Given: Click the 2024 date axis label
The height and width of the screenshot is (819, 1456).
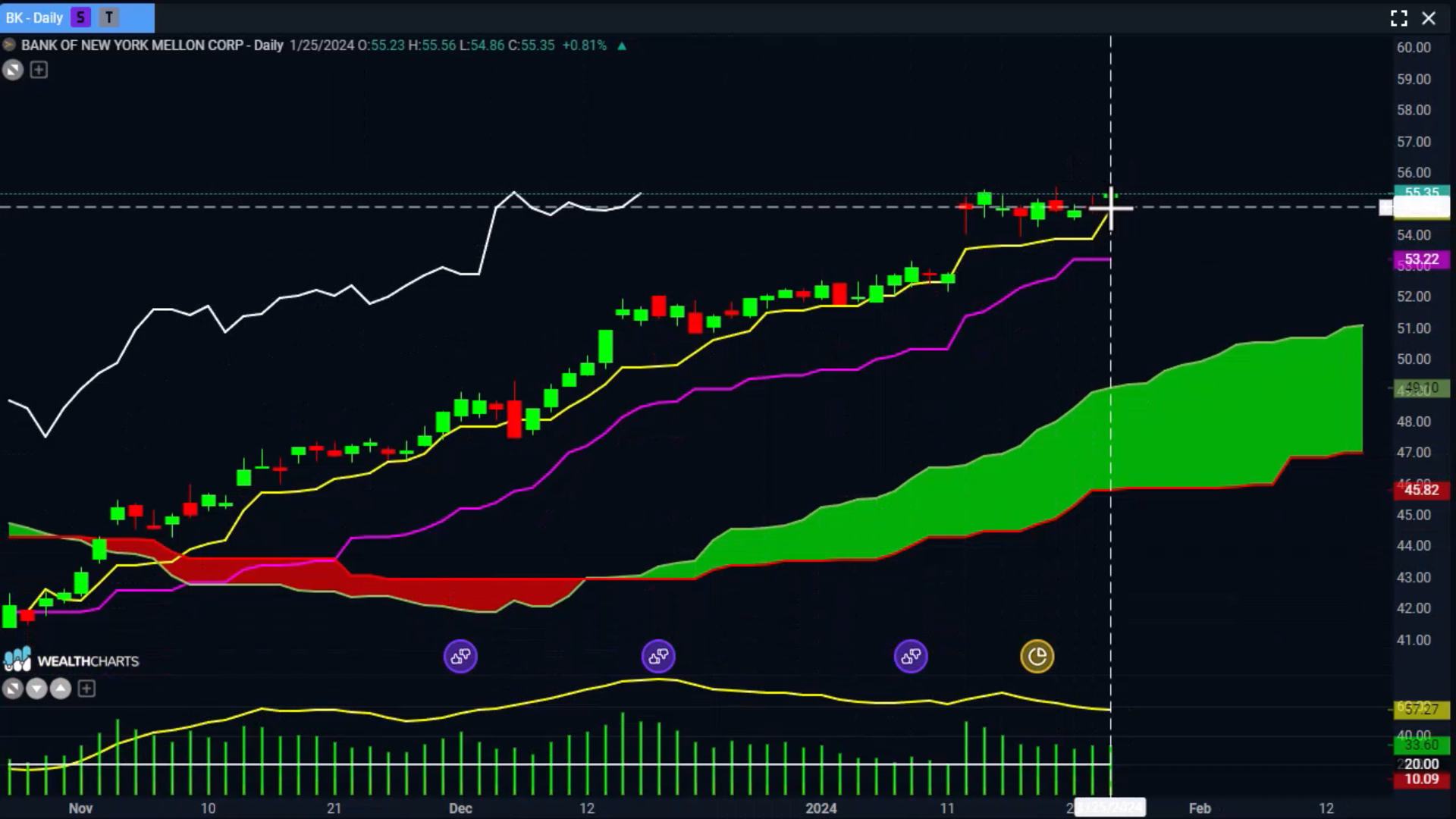Looking at the screenshot, I should tap(821, 808).
